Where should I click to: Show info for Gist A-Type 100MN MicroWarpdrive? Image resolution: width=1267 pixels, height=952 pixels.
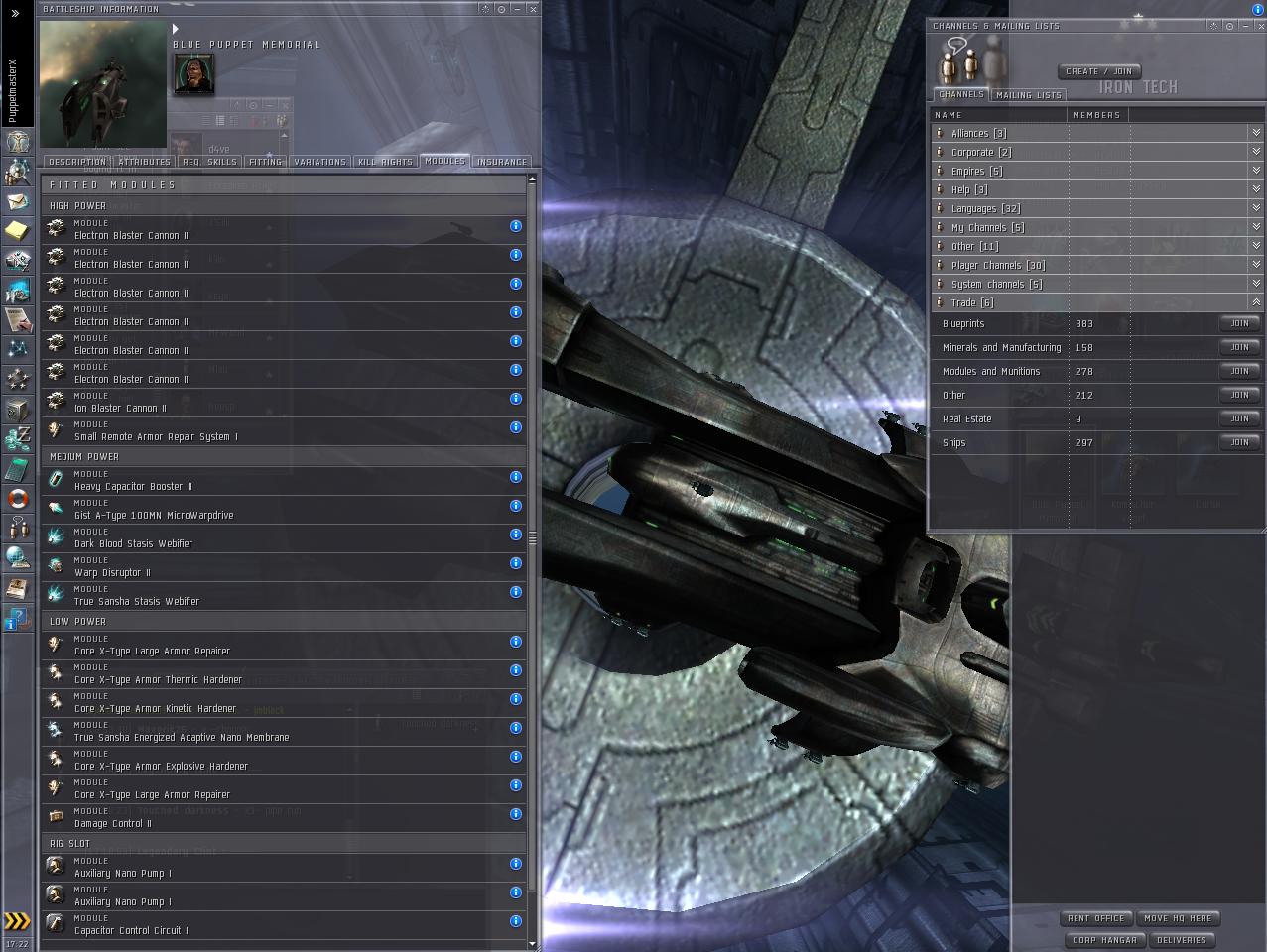[x=516, y=506]
